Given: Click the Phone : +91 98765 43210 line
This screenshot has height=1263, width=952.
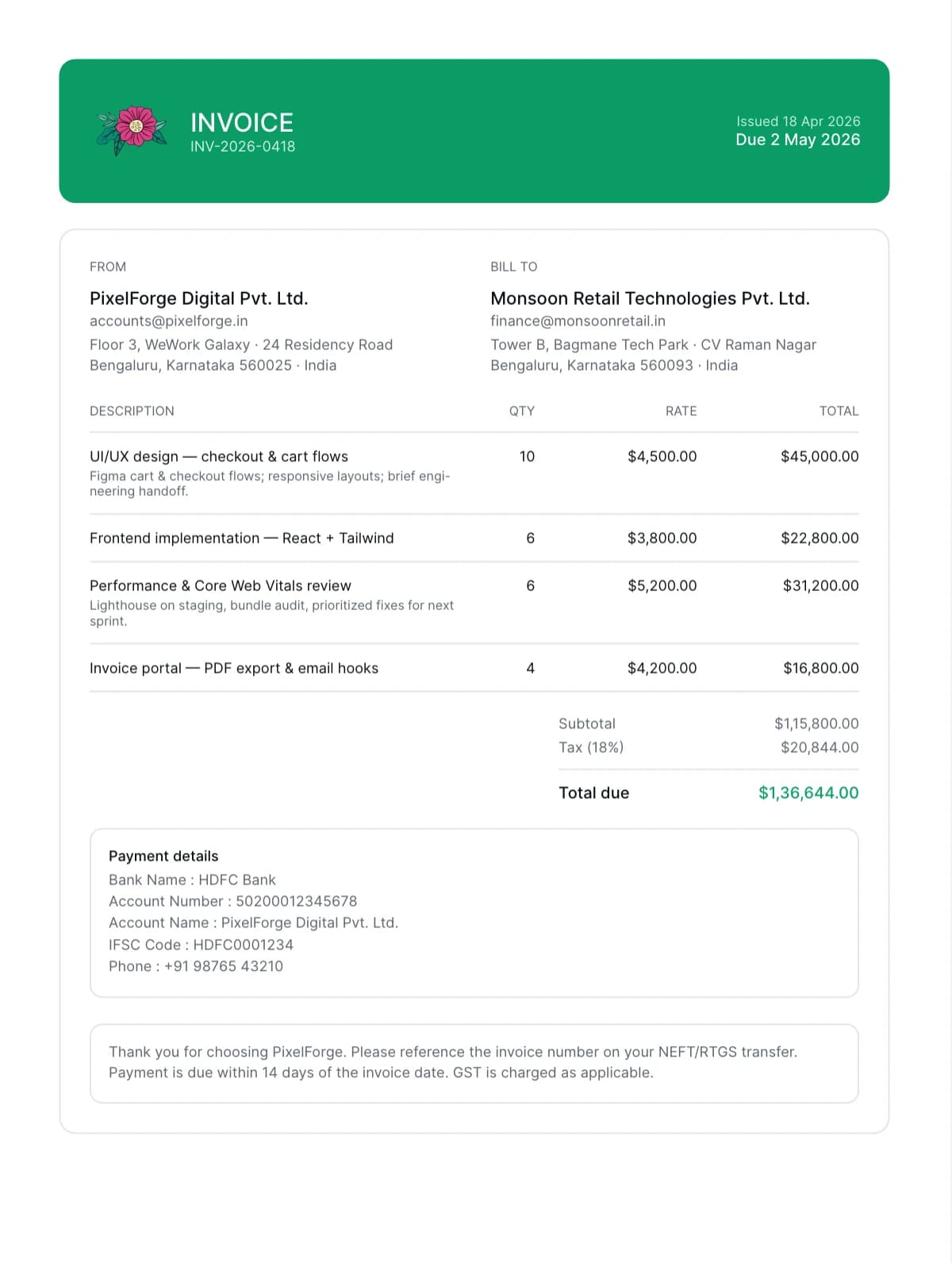Looking at the screenshot, I should pos(196,966).
